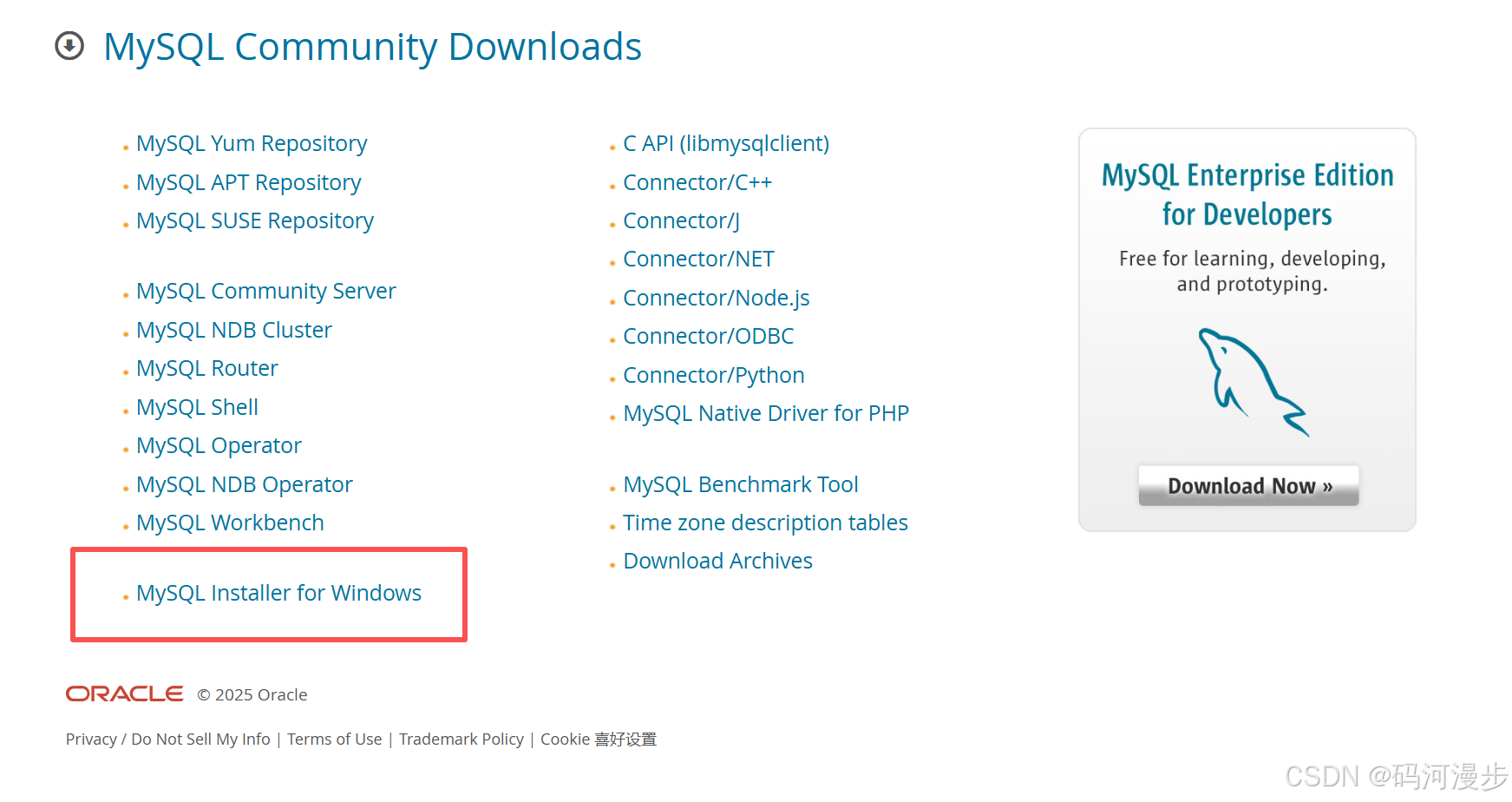Open Privacy / Do Not Sell My Info
1512x802 pixels.
click(x=168, y=740)
